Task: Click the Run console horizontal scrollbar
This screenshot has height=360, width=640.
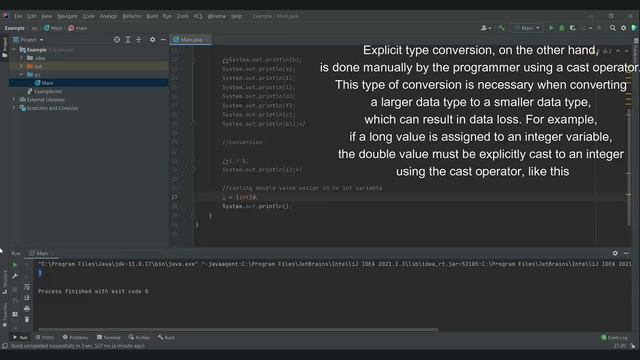Action: click(x=238, y=329)
